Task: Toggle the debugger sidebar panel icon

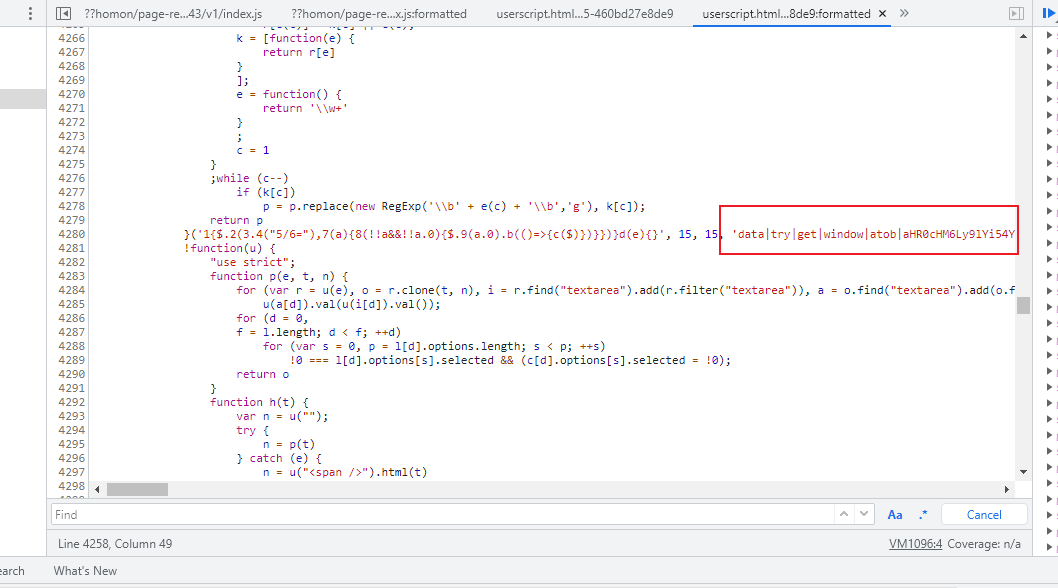Action: tap(1016, 14)
